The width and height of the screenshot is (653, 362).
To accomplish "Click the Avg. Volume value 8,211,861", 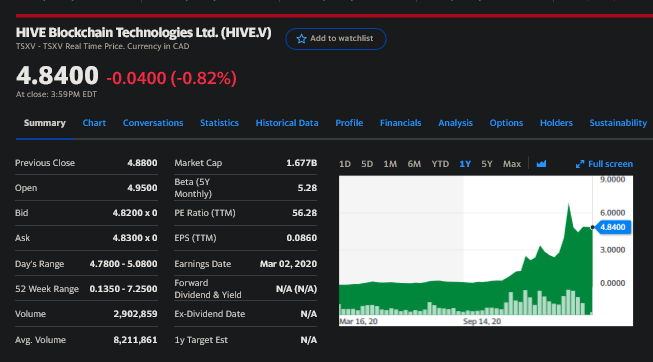I will click(x=135, y=340).
